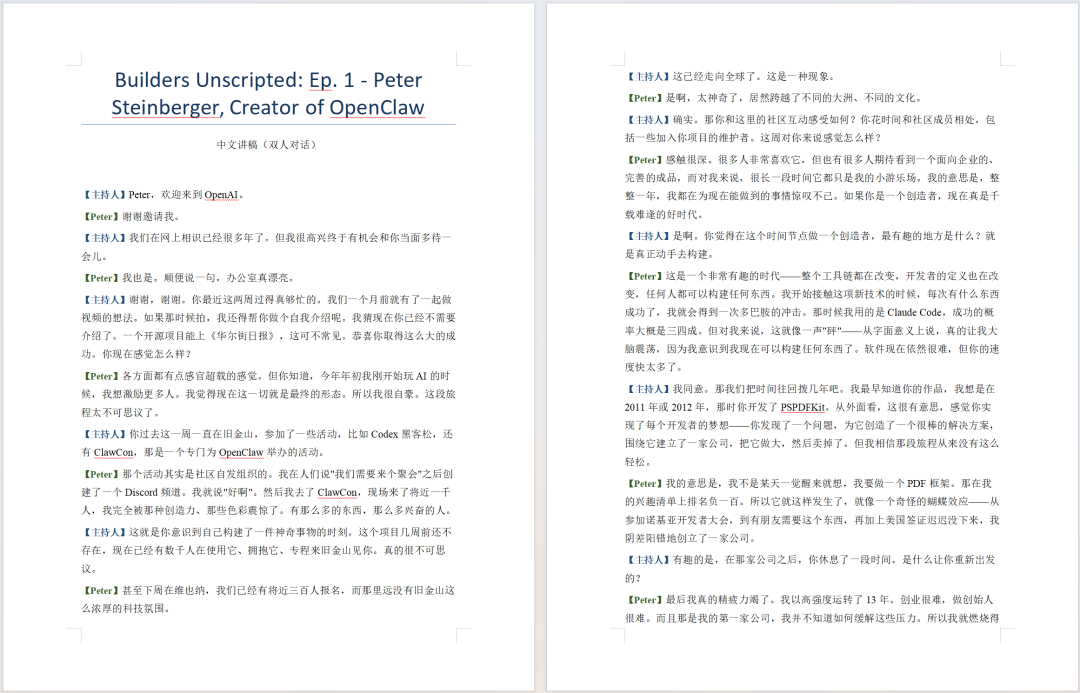Click the word "Steinberger" in the title
The width and height of the screenshot is (1080, 693).
click(x=166, y=107)
